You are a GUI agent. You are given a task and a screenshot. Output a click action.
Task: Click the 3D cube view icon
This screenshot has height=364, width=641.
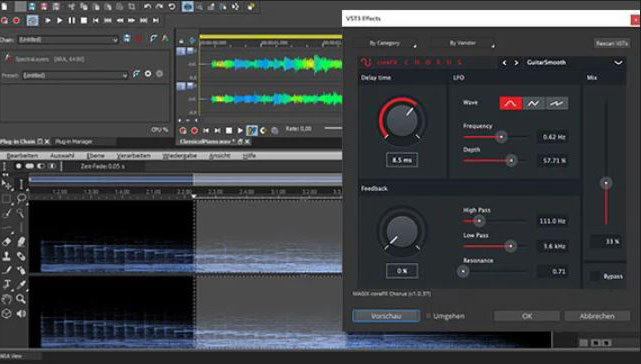click(6, 313)
